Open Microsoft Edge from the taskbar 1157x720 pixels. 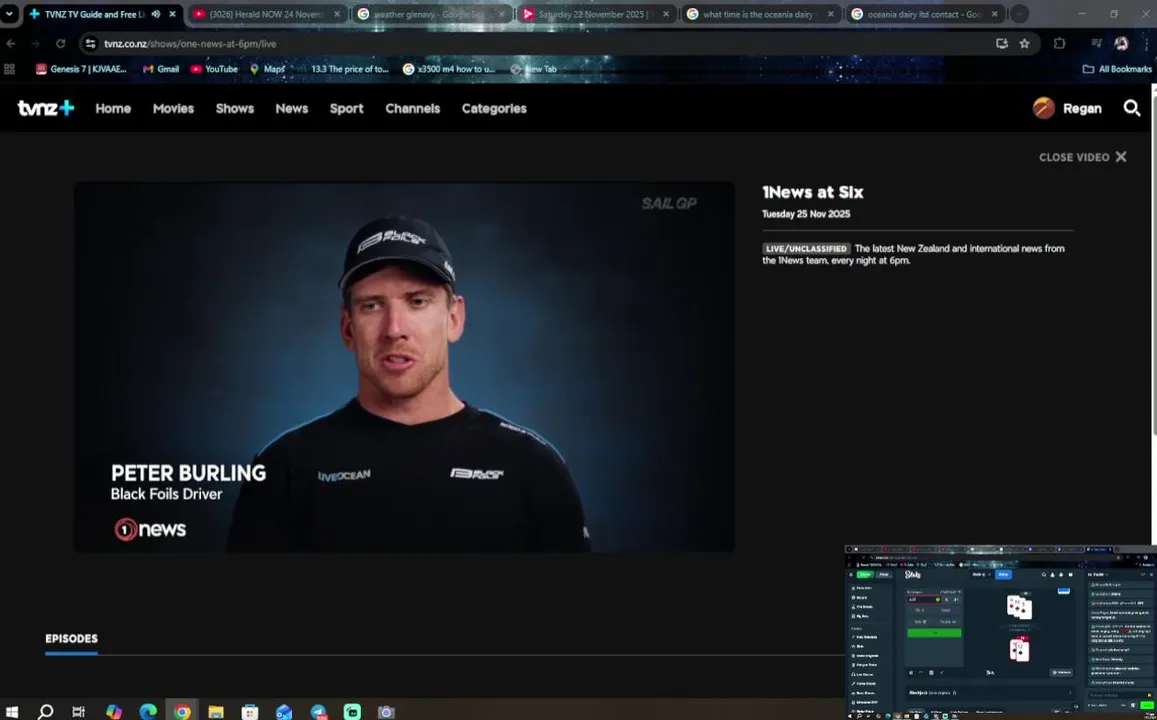(148, 712)
